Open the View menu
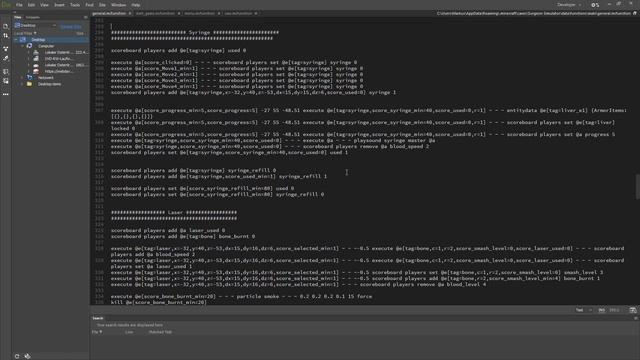The width and height of the screenshot is (640, 360). [x=44, y=5]
